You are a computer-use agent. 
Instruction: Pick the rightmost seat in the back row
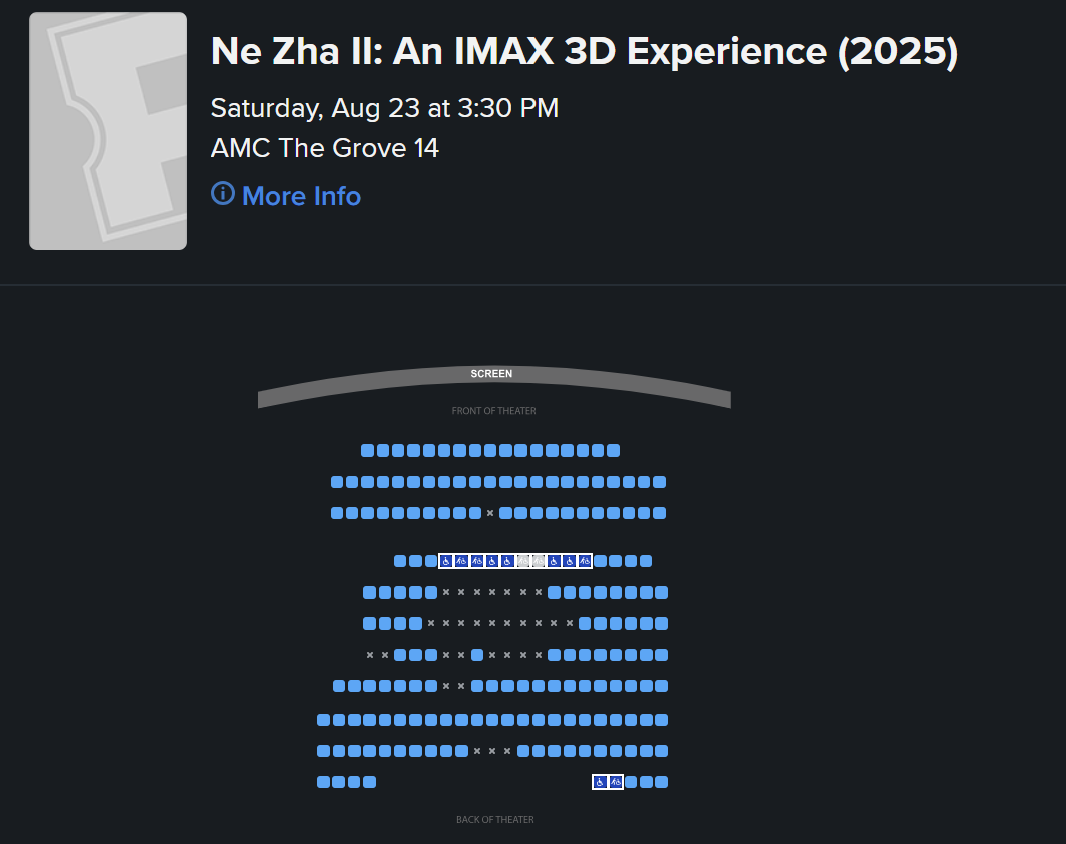661,782
